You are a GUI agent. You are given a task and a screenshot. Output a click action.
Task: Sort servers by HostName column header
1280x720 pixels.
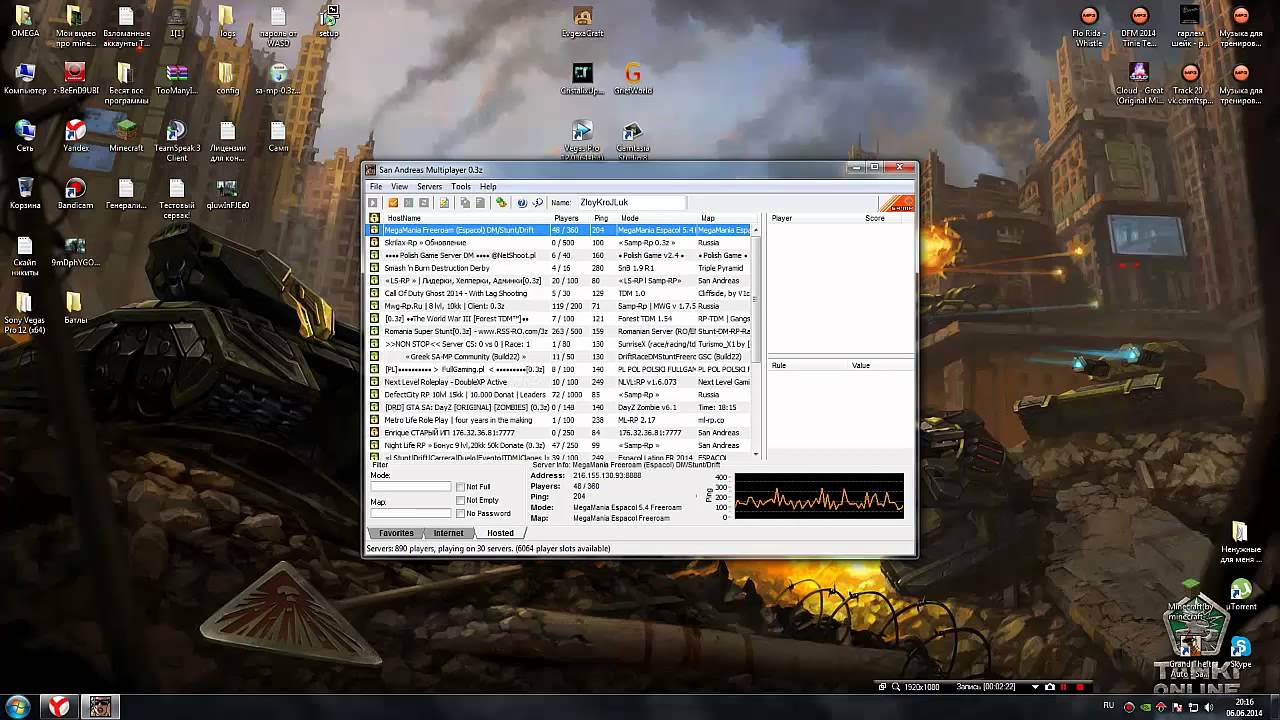(467, 218)
